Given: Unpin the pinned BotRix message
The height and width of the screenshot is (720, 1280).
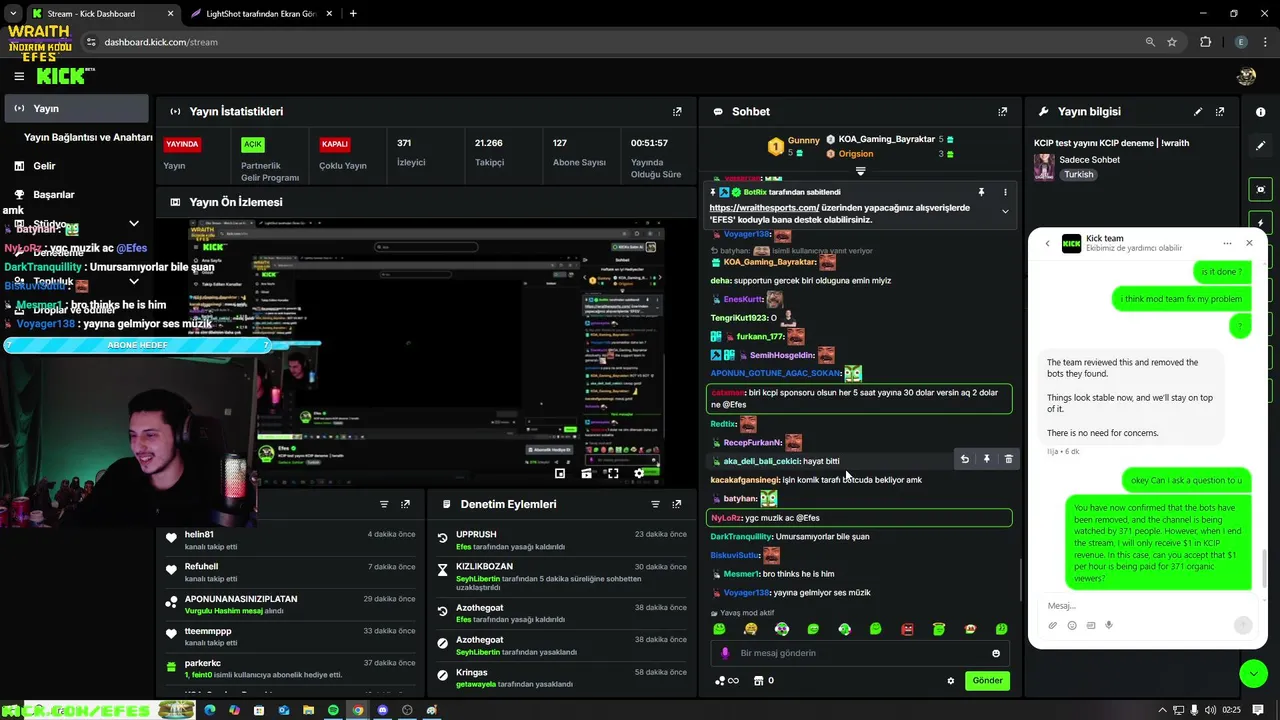Looking at the screenshot, I should pos(981,192).
